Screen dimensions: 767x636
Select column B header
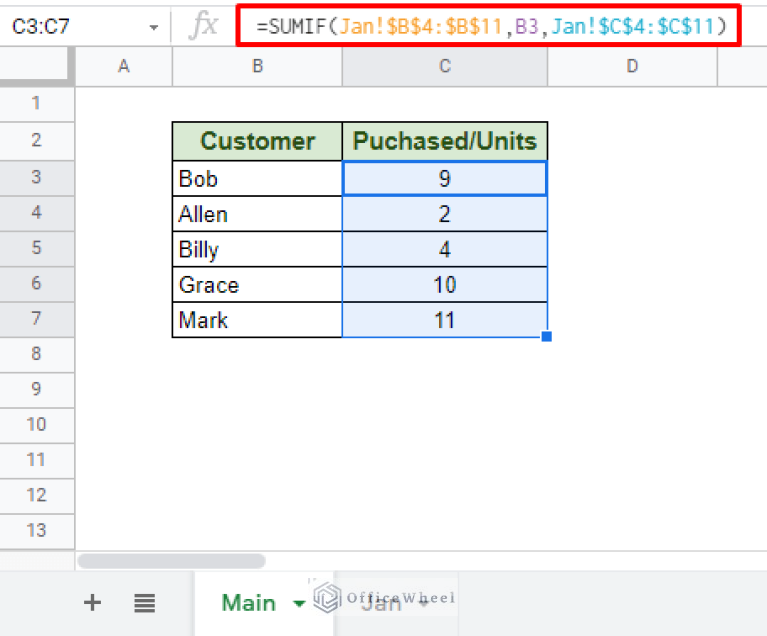(x=257, y=66)
